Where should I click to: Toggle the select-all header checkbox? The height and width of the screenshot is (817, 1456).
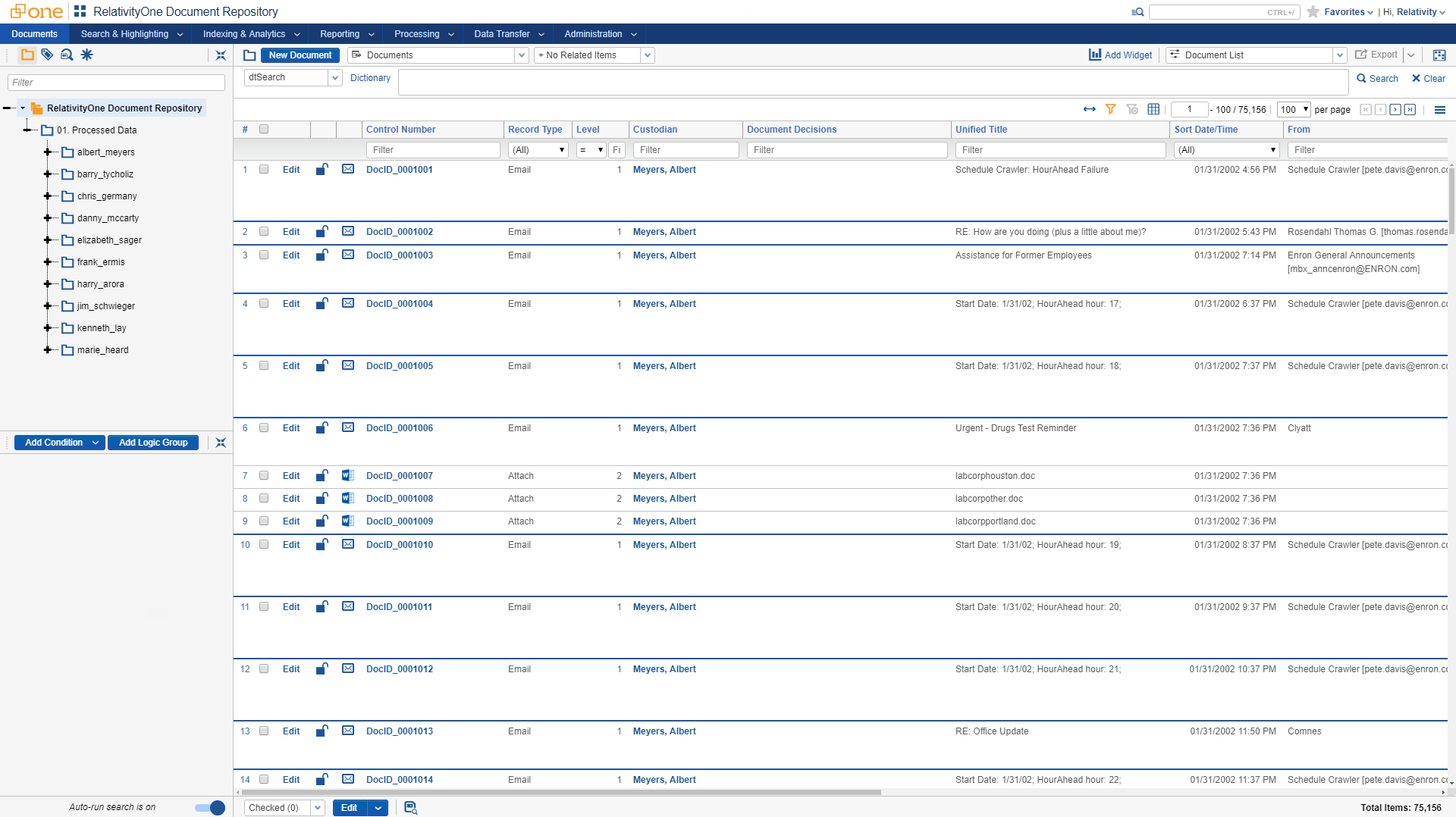tap(264, 129)
